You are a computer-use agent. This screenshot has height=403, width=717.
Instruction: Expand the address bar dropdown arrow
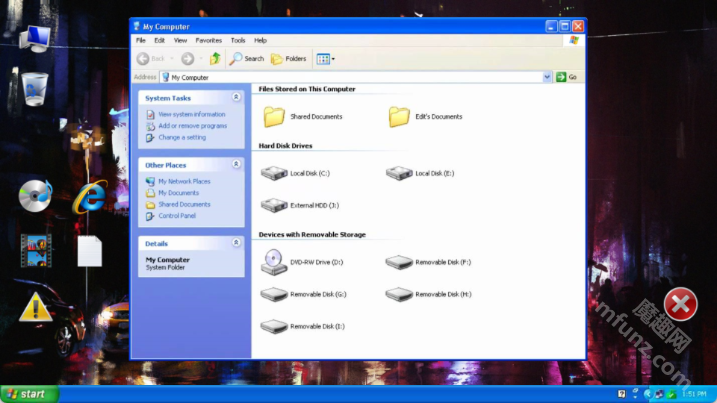547,77
